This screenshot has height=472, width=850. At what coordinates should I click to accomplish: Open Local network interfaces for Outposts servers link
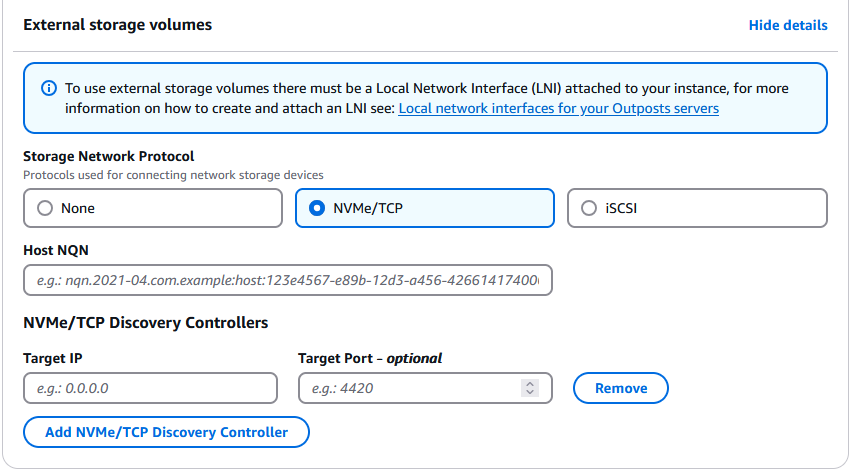pos(558,108)
